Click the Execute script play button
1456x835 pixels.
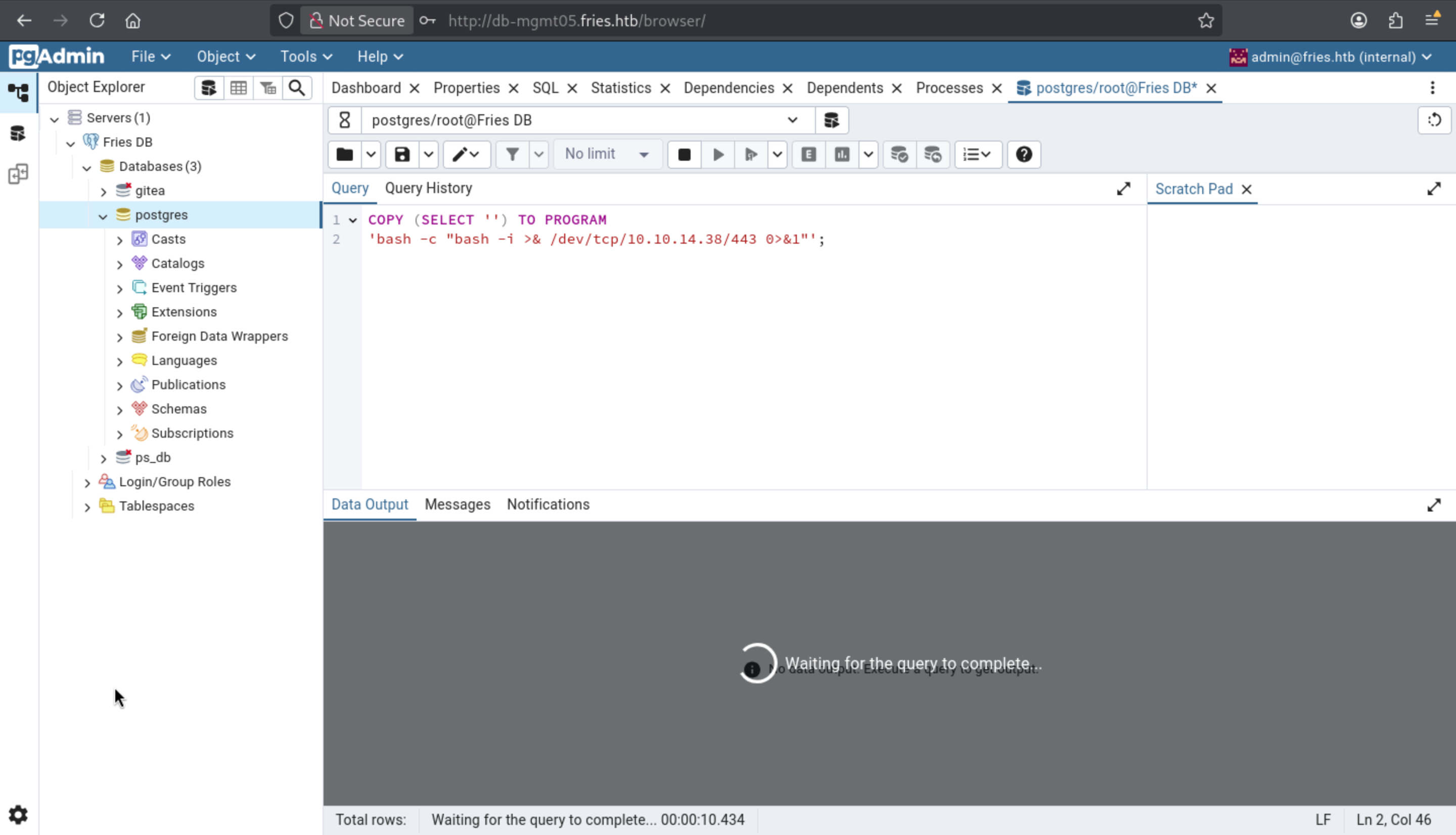point(718,154)
